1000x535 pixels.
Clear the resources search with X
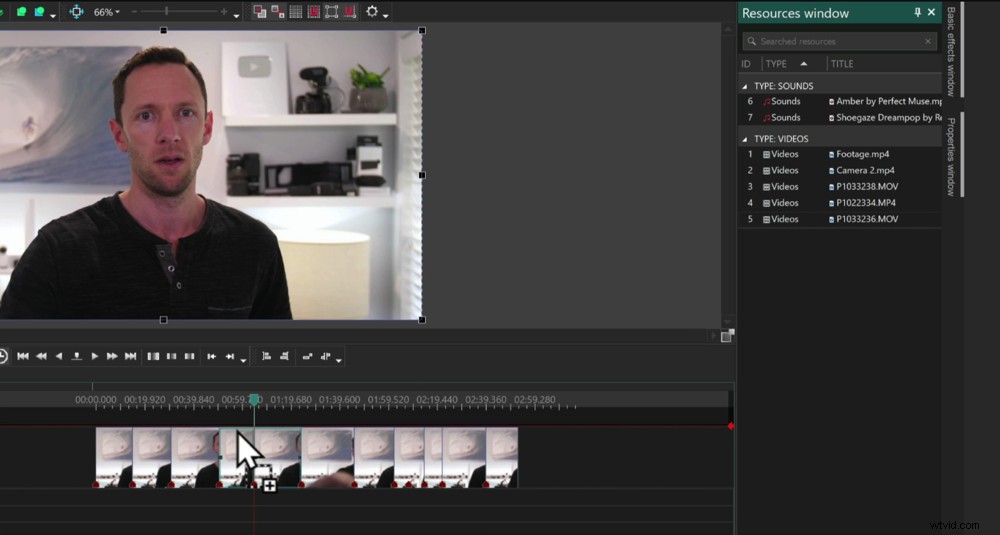(928, 41)
